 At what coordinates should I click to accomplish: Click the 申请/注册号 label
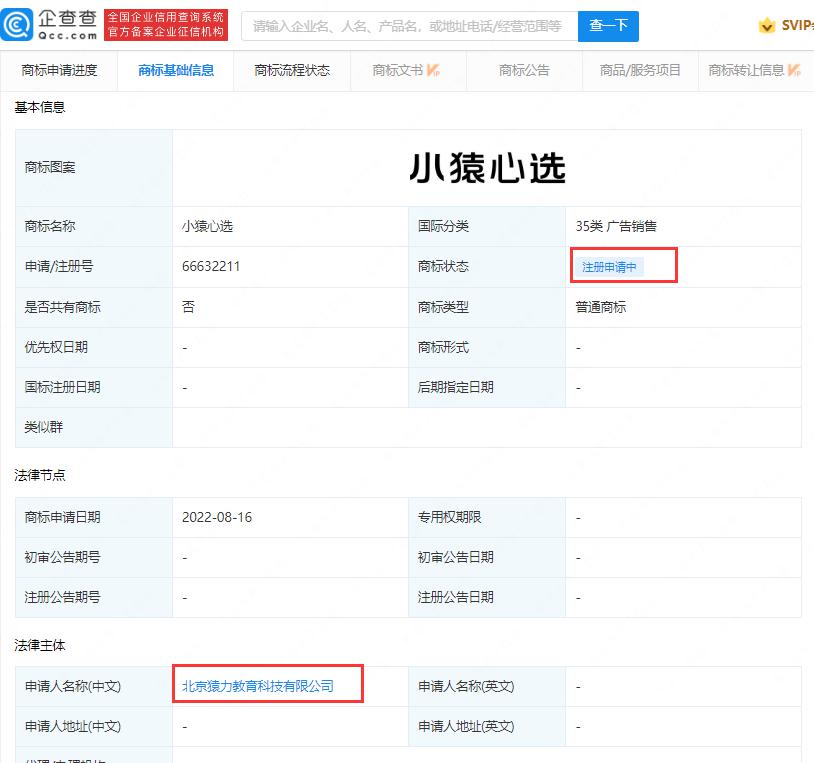point(59,266)
